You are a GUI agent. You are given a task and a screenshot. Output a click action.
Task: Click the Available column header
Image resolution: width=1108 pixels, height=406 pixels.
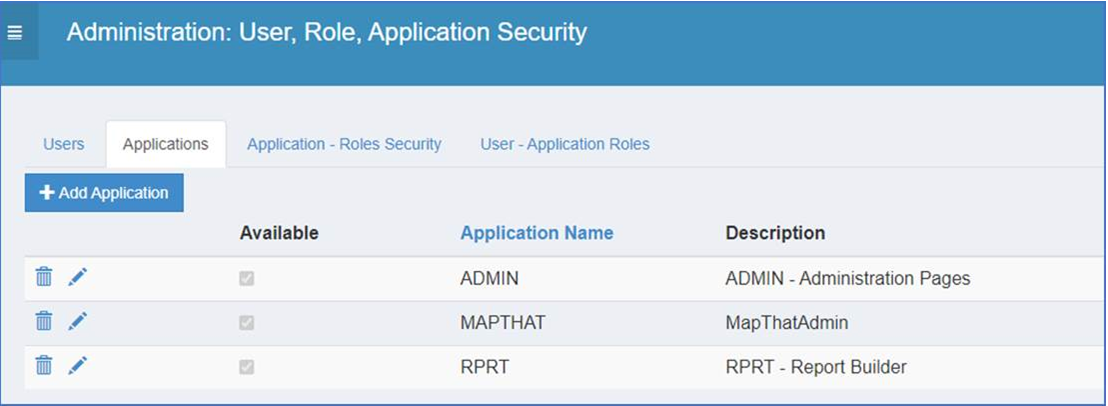(279, 233)
